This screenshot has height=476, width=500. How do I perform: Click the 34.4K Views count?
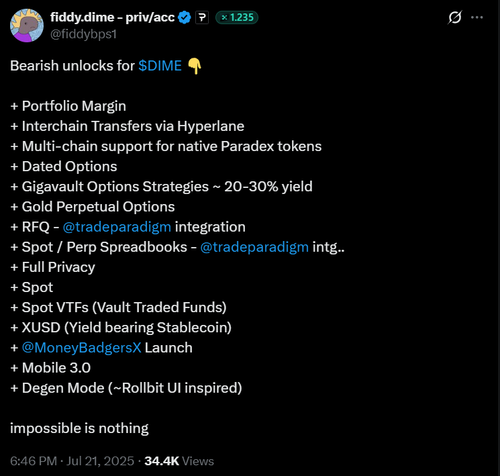179,461
